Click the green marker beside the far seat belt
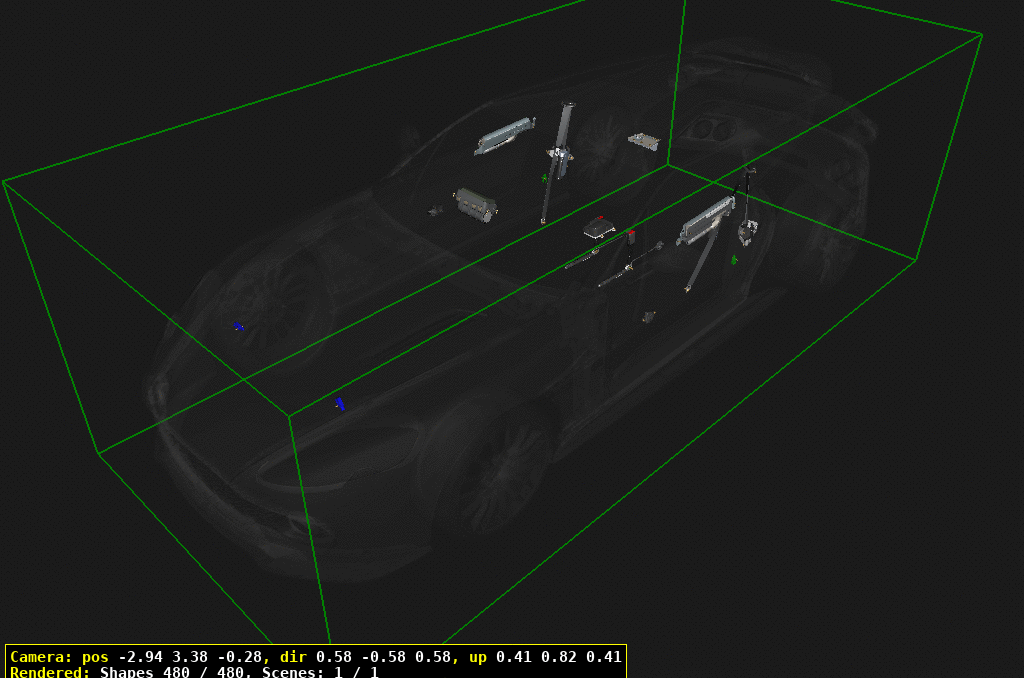The height and width of the screenshot is (678, 1024). 544,178
